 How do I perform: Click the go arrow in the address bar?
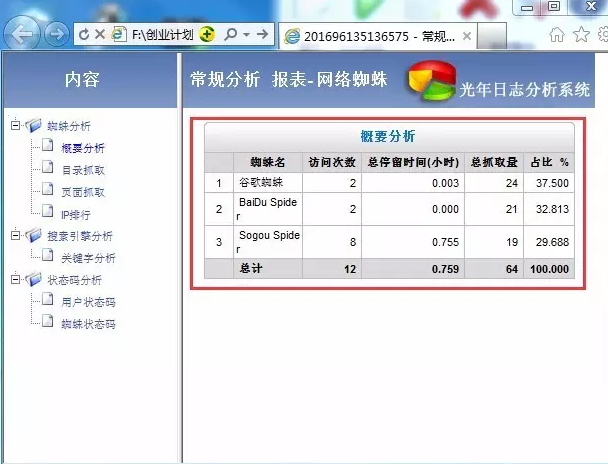[x=263, y=34]
